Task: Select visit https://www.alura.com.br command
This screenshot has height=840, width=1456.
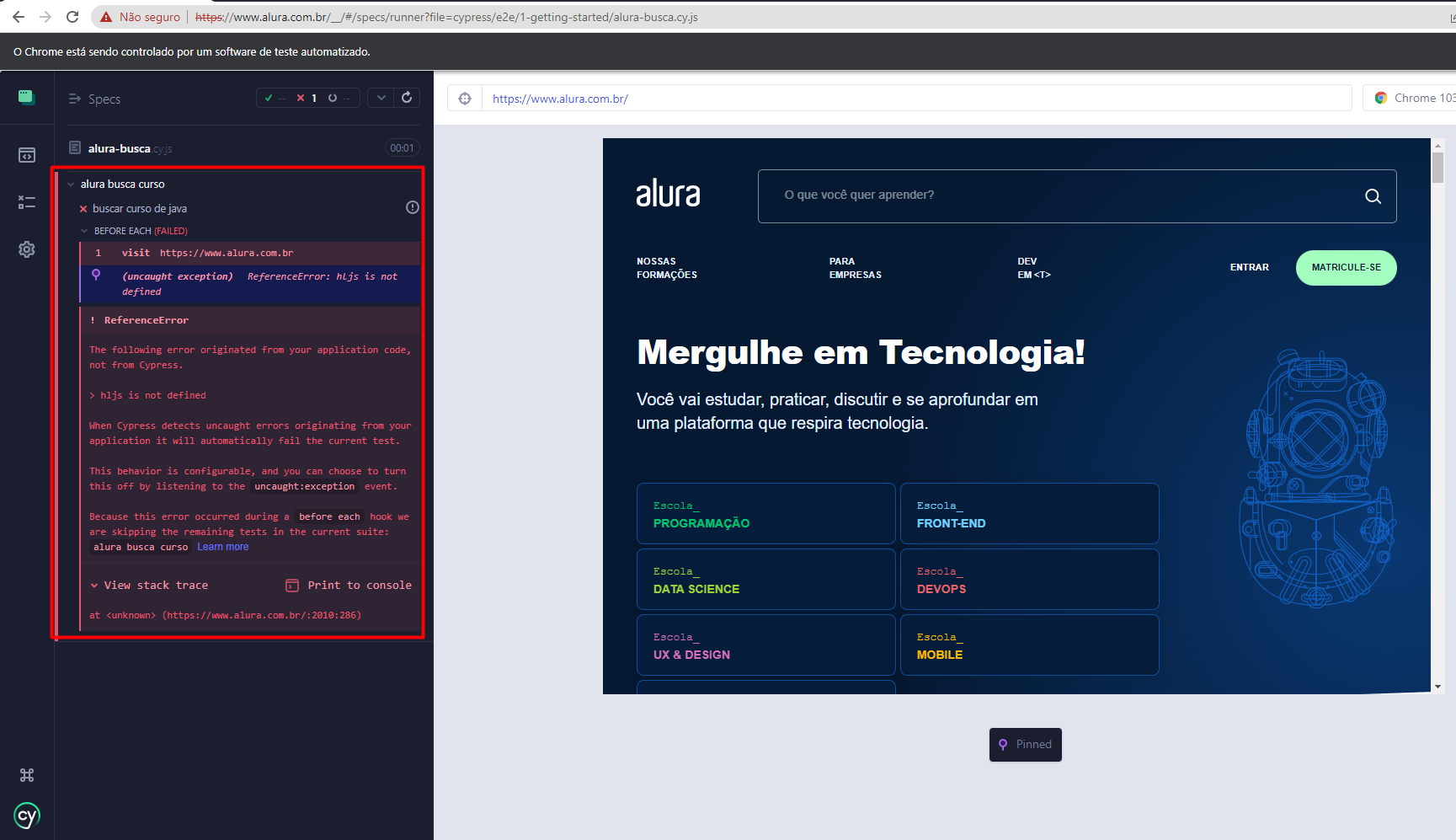Action: 250,253
